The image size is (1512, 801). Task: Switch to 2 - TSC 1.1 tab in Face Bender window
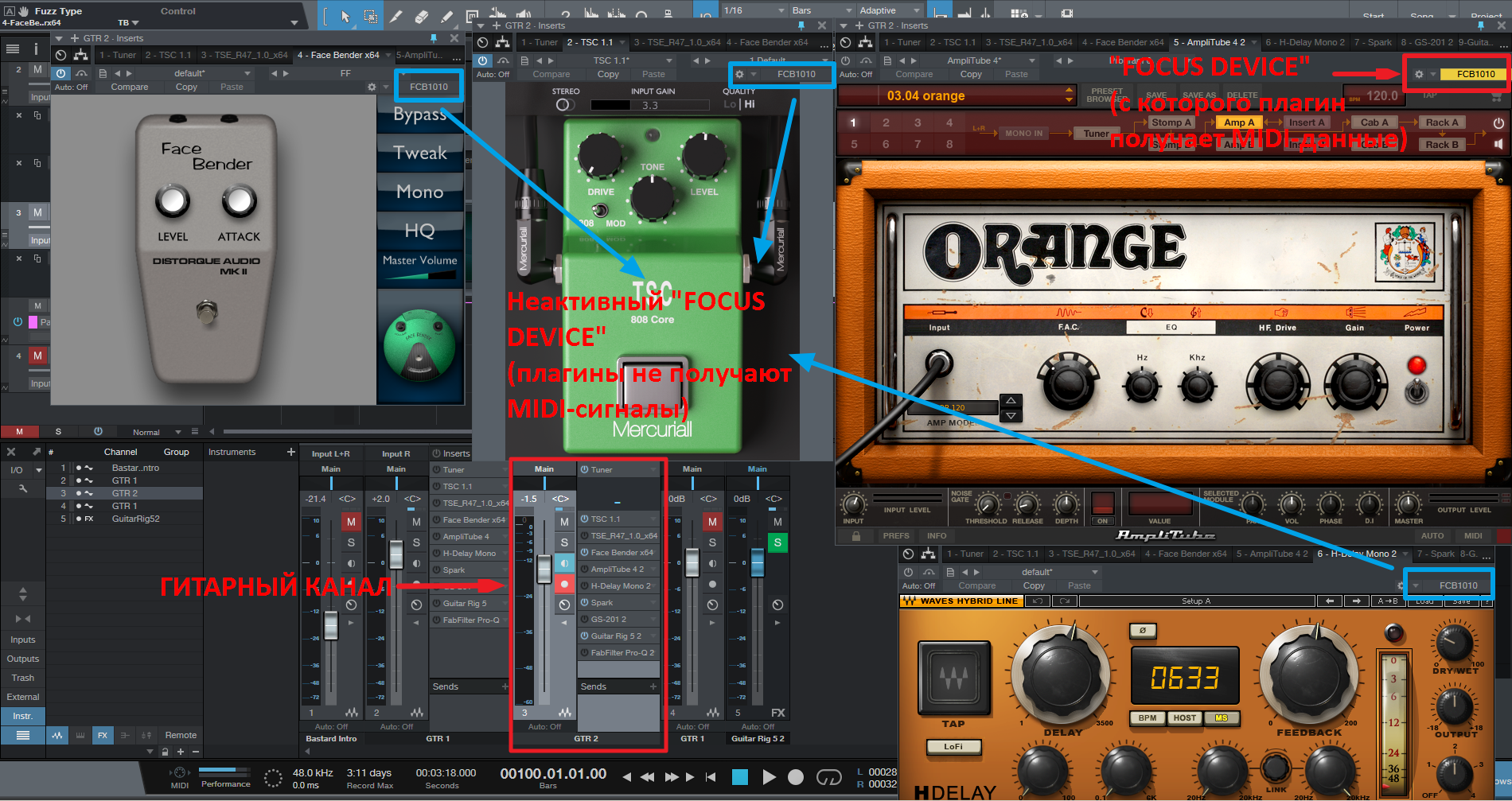[168, 55]
